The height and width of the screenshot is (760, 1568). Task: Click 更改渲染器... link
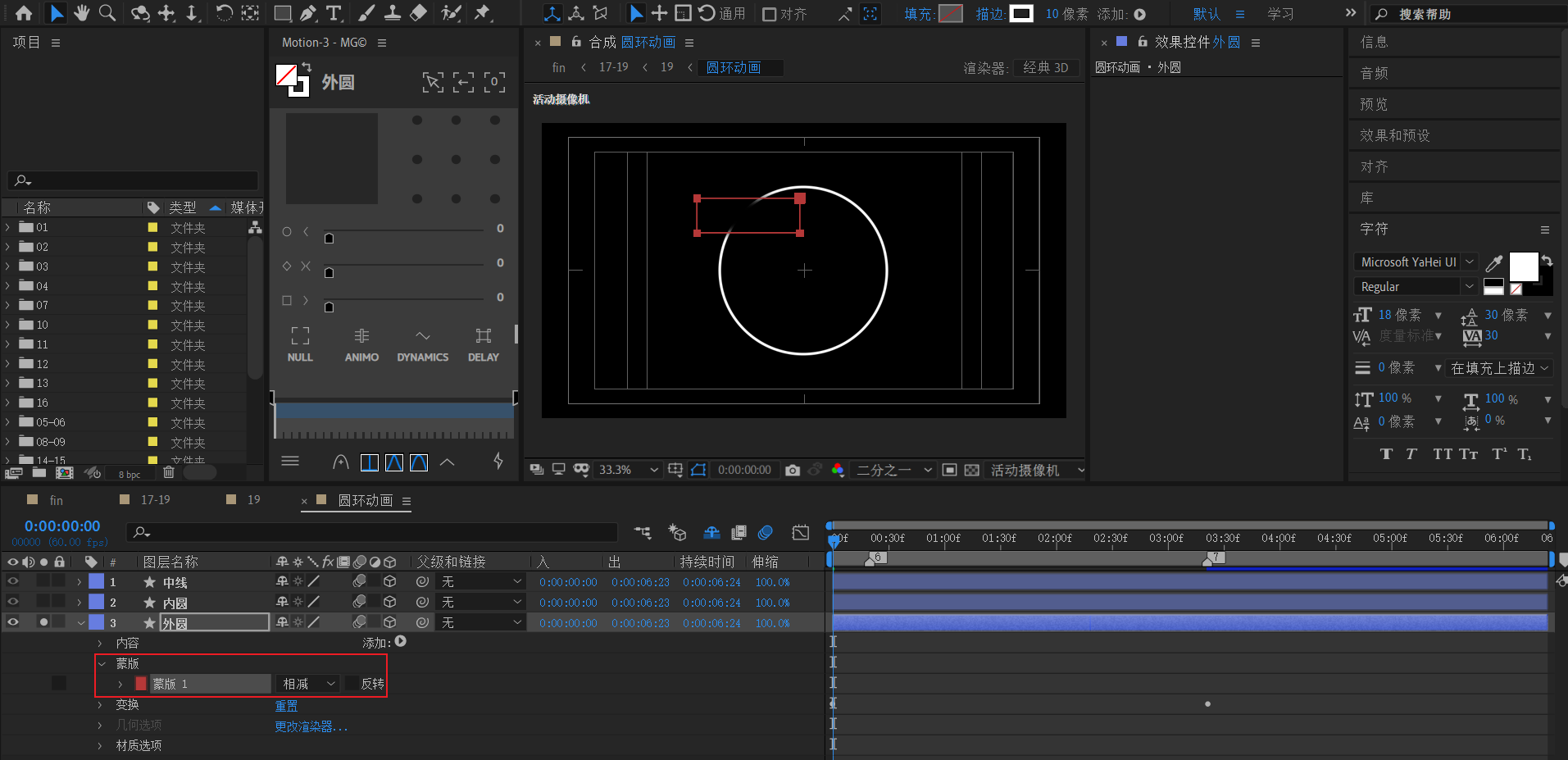(311, 726)
